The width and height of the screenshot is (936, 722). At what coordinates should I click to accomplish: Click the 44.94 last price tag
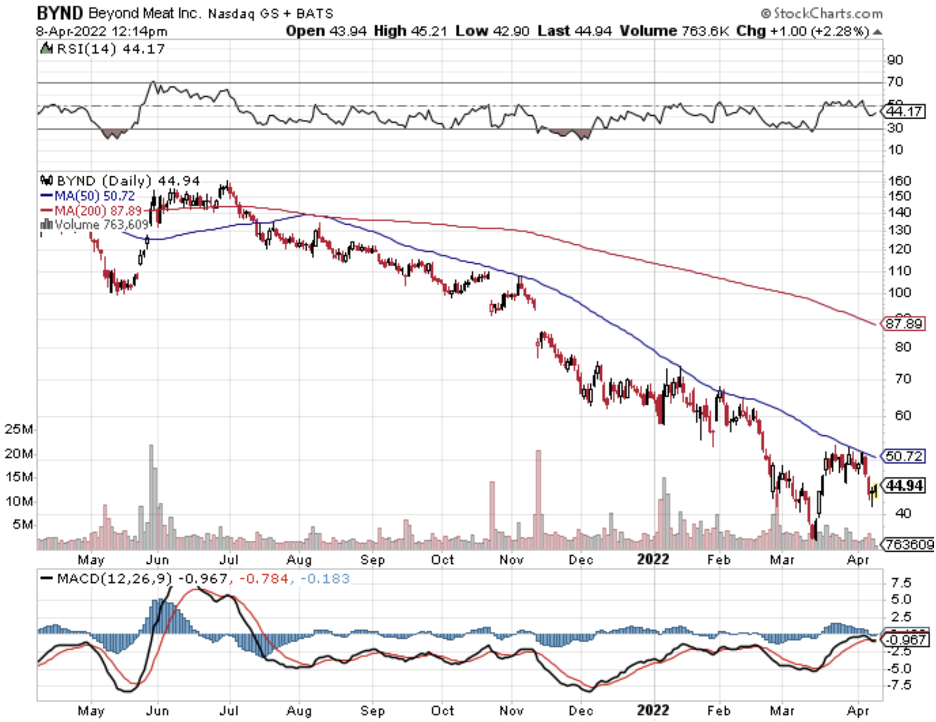pyautogui.click(x=905, y=486)
